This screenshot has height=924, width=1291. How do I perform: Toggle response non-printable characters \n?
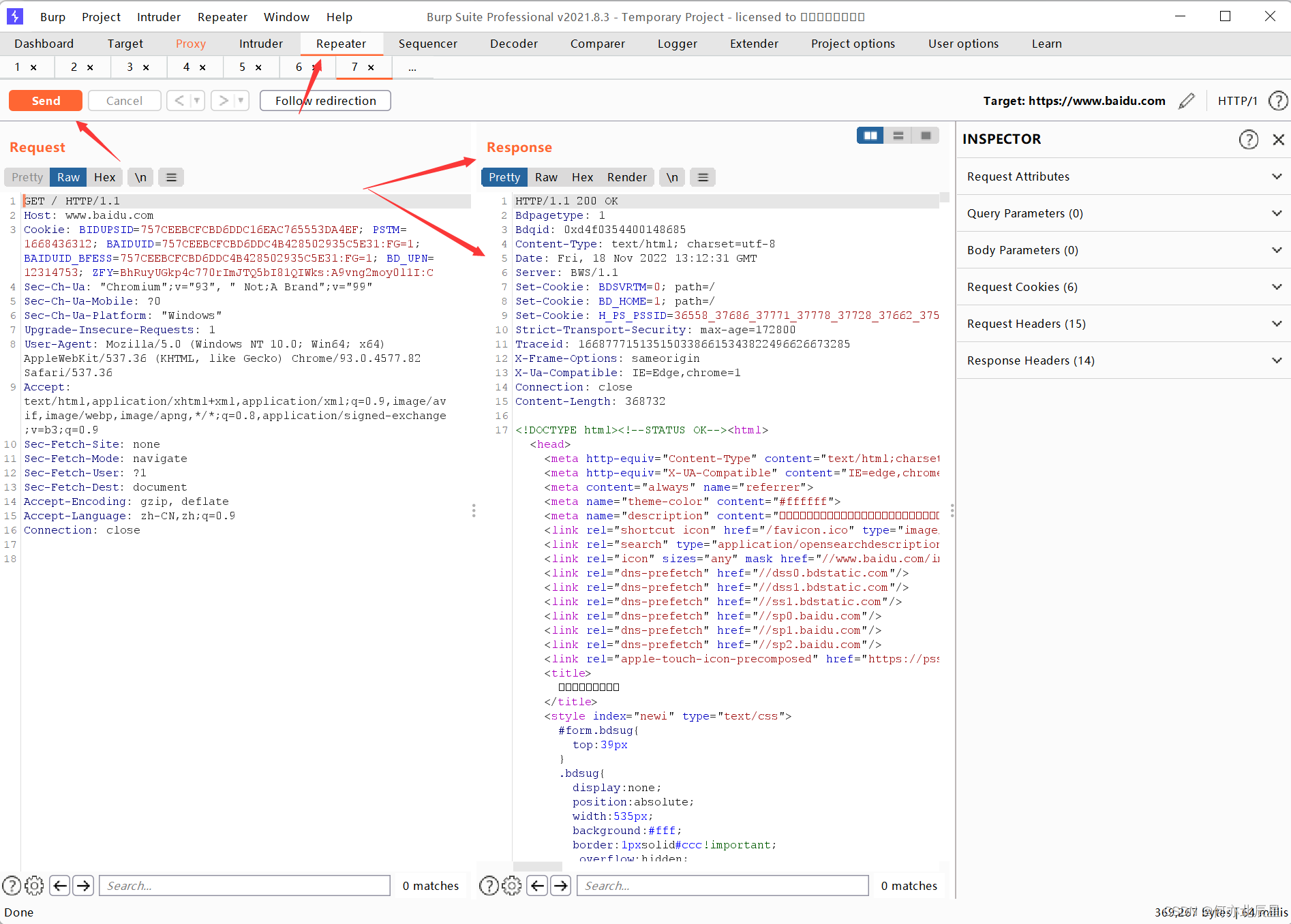tap(672, 177)
